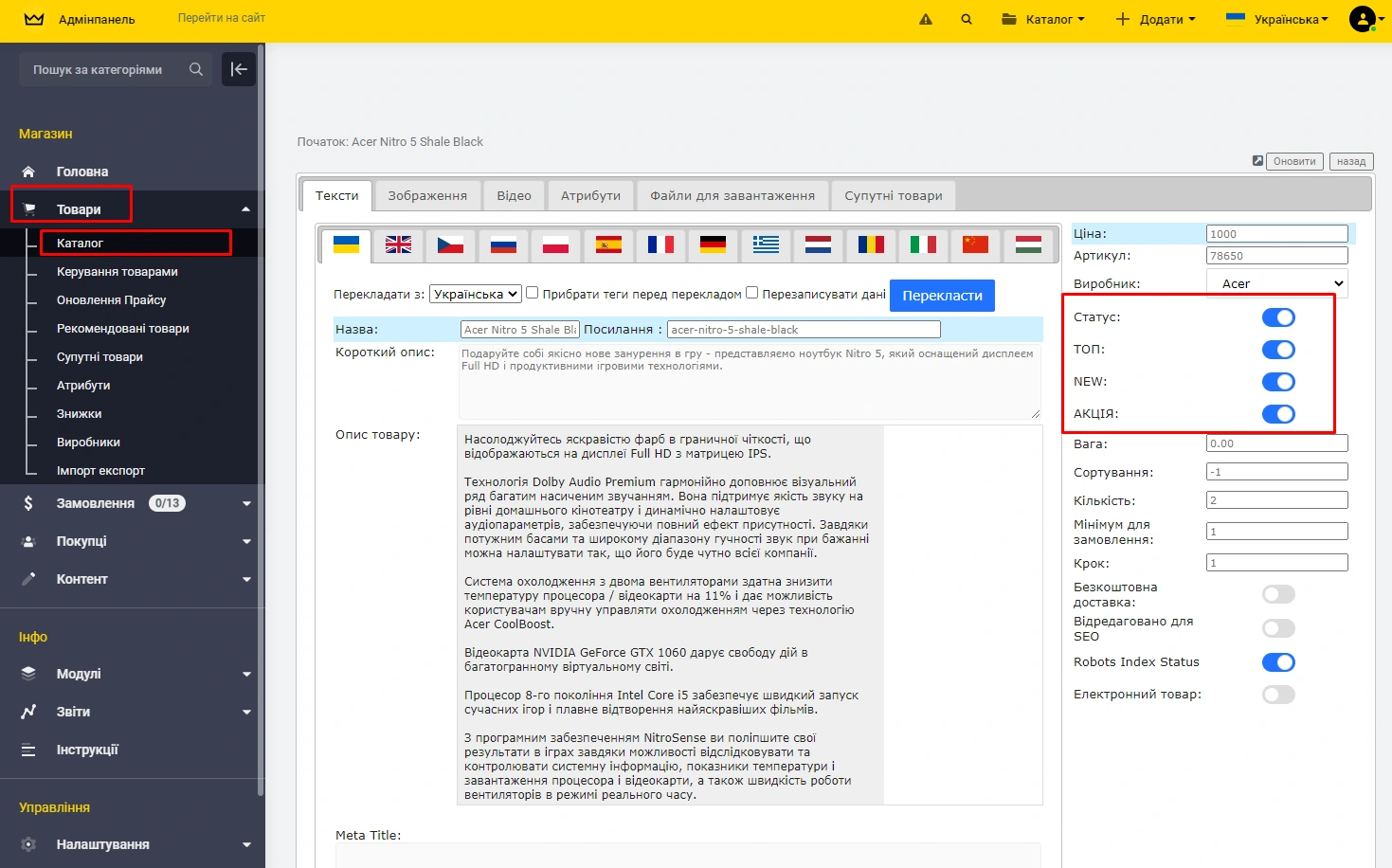Screen dimensions: 1392x868
Task: Switch to the Chinese flag language tab
Action: (975, 244)
